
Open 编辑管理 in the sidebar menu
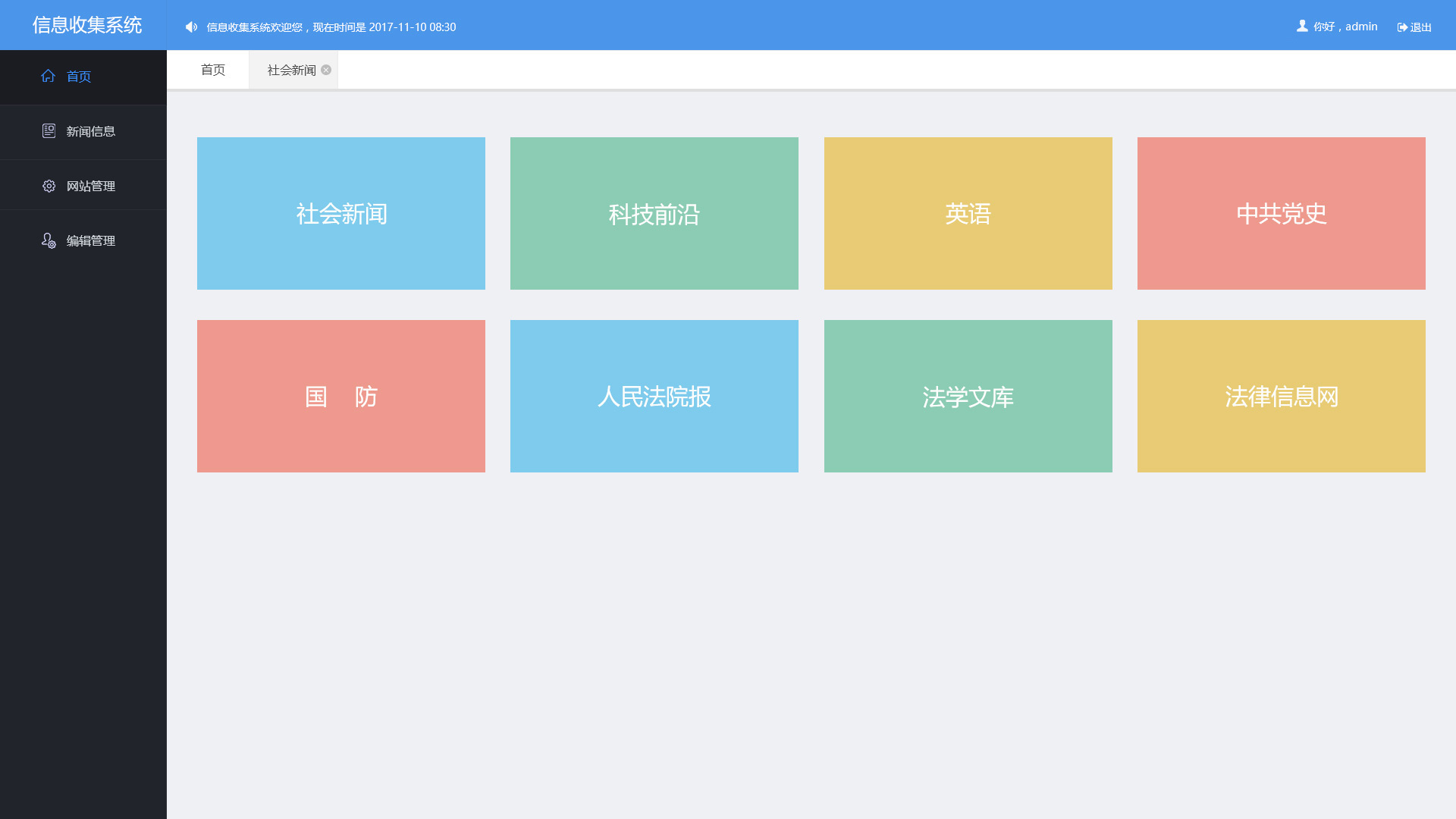(83, 240)
